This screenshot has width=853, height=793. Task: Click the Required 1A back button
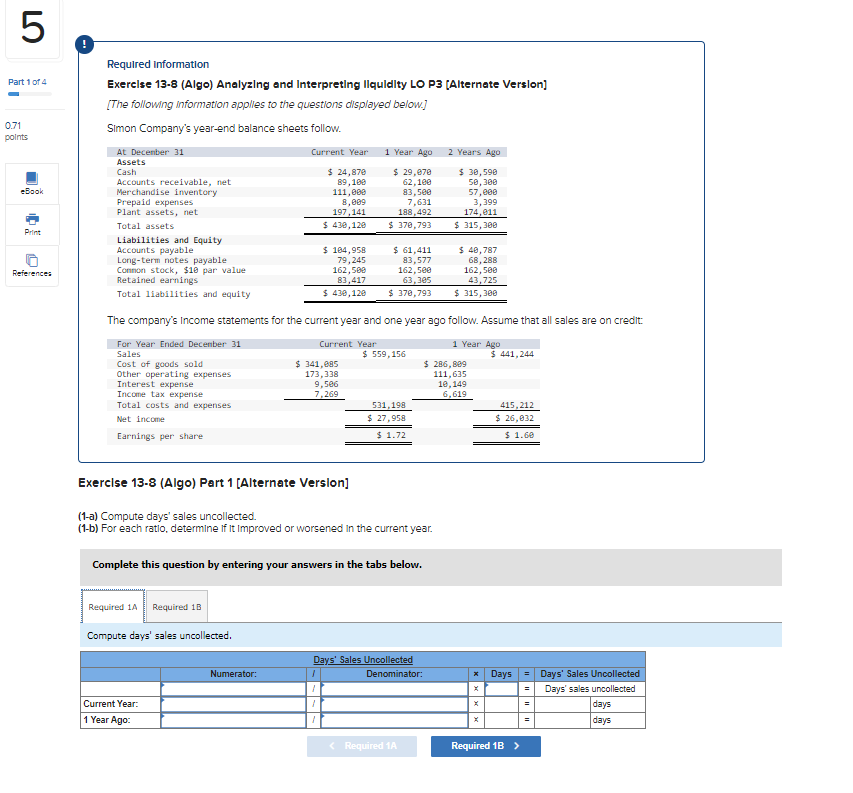pyautogui.click(x=362, y=746)
